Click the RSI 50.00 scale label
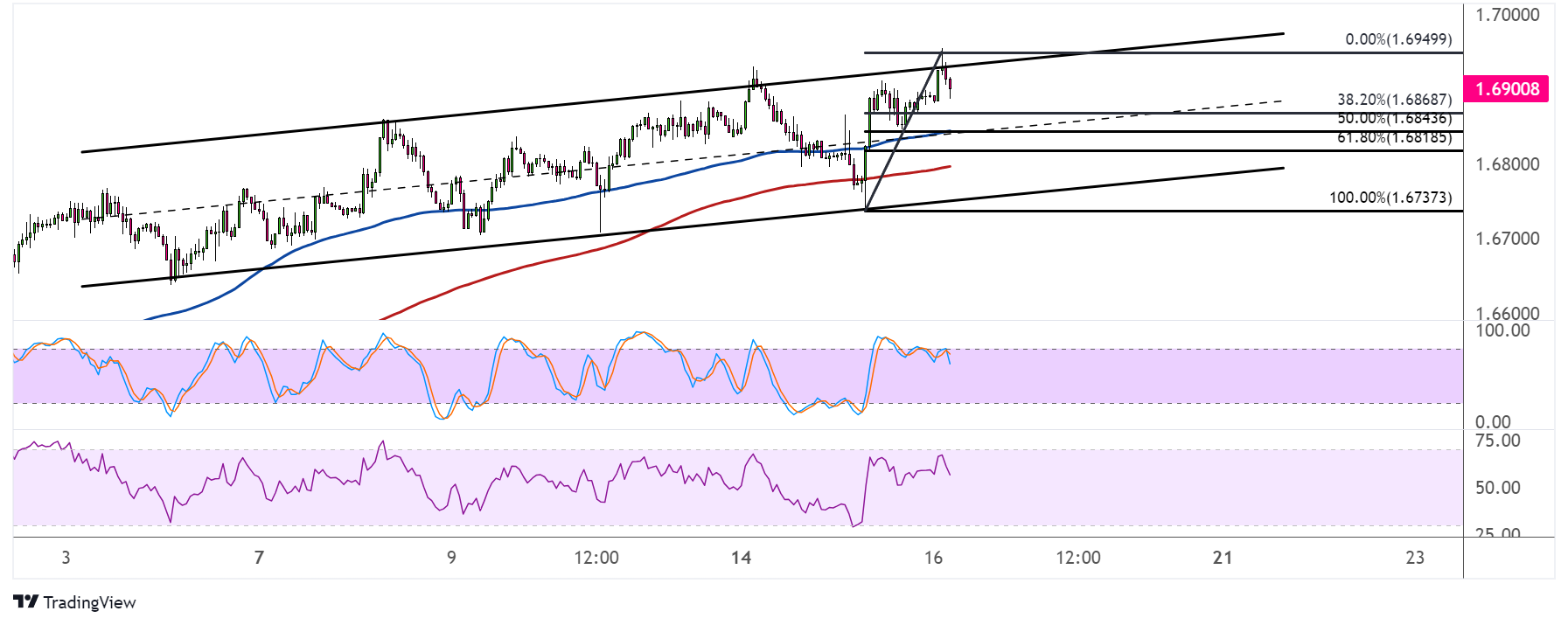This screenshot has height=625, width=1568. click(x=1497, y=488)
